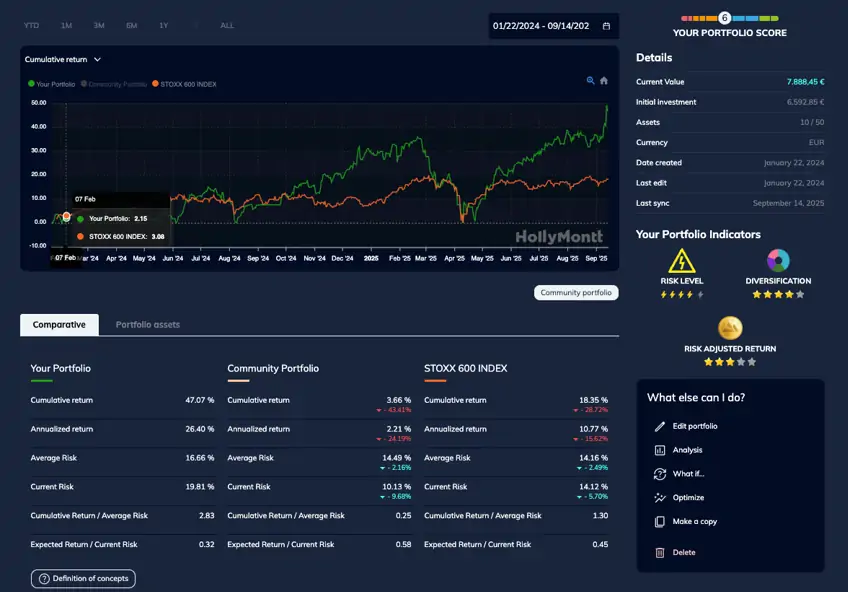
Task: Click the Last sync September 14, 2025 value
Action: tap(789, 203)
